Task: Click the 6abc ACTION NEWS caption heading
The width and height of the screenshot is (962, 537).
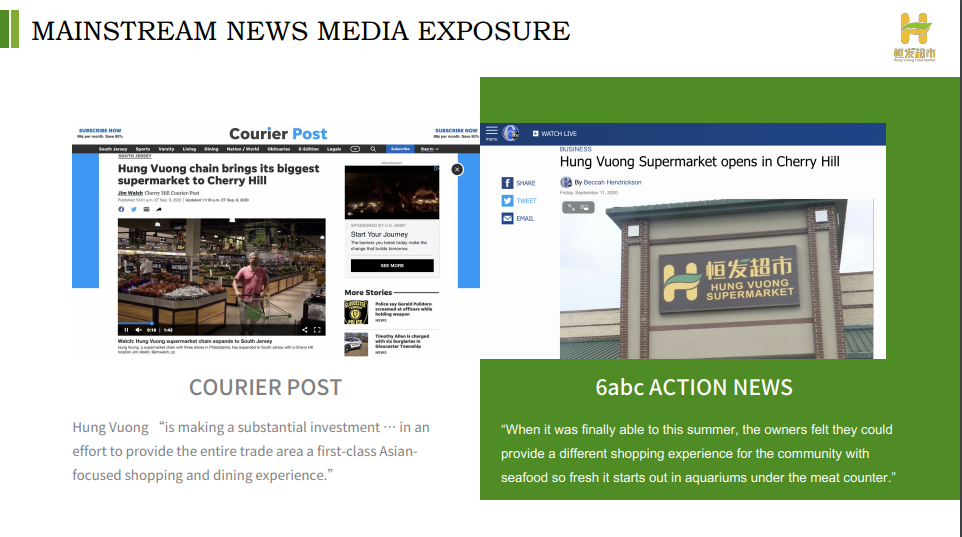Action: click(x=694, y=387)
